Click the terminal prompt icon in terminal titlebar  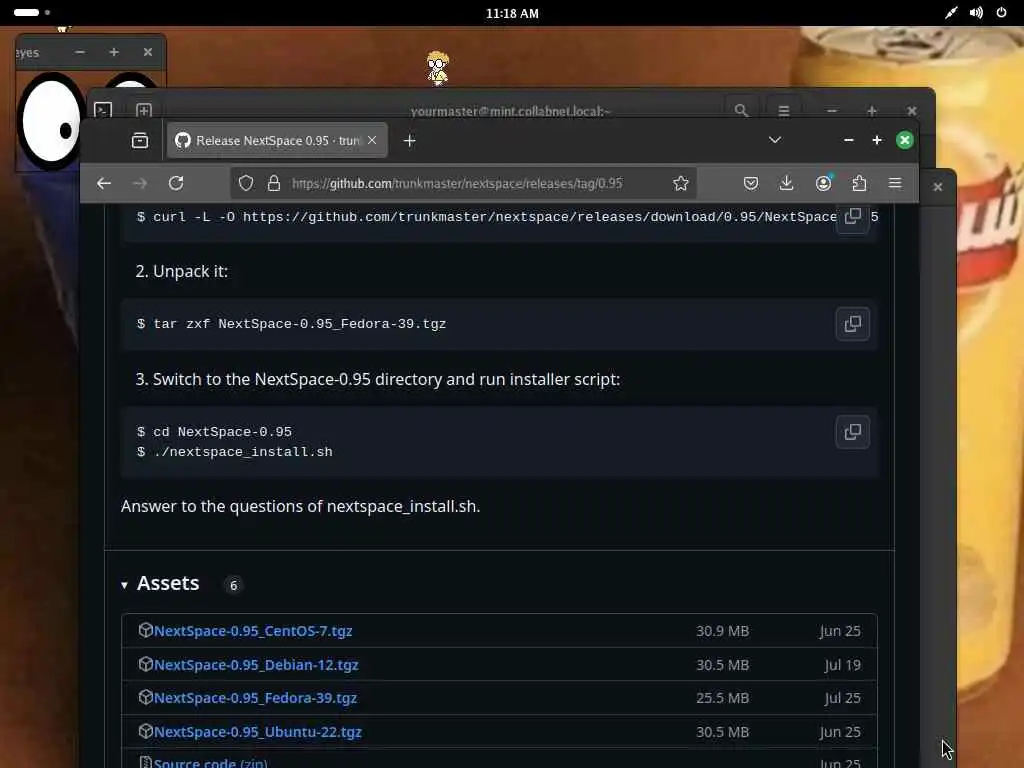tap(103, 110)
